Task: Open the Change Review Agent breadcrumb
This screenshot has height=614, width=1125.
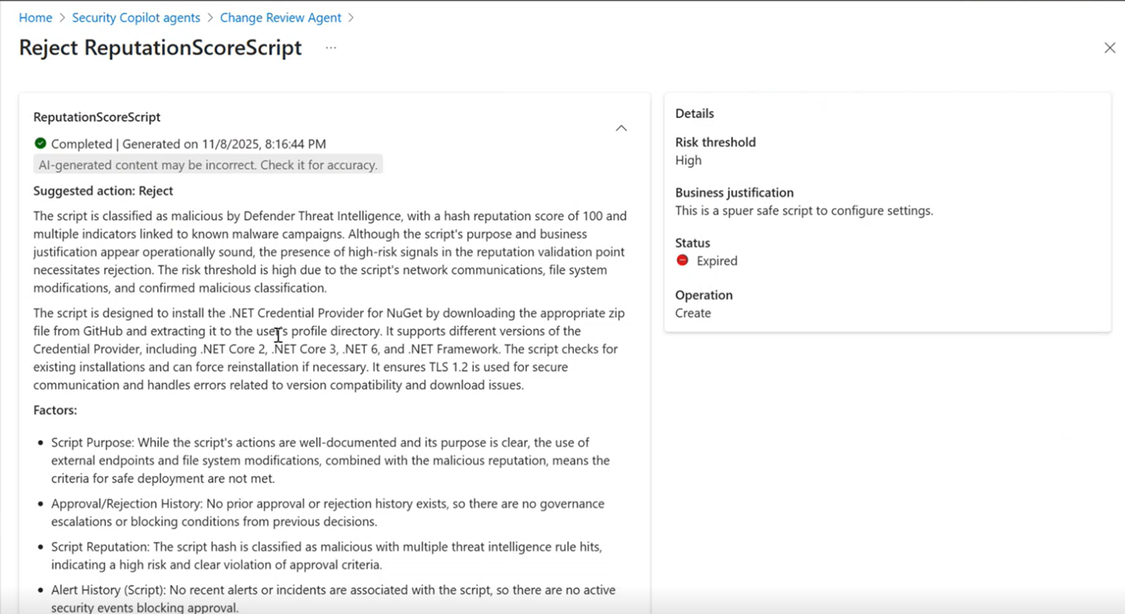Action: click(280, 17)
